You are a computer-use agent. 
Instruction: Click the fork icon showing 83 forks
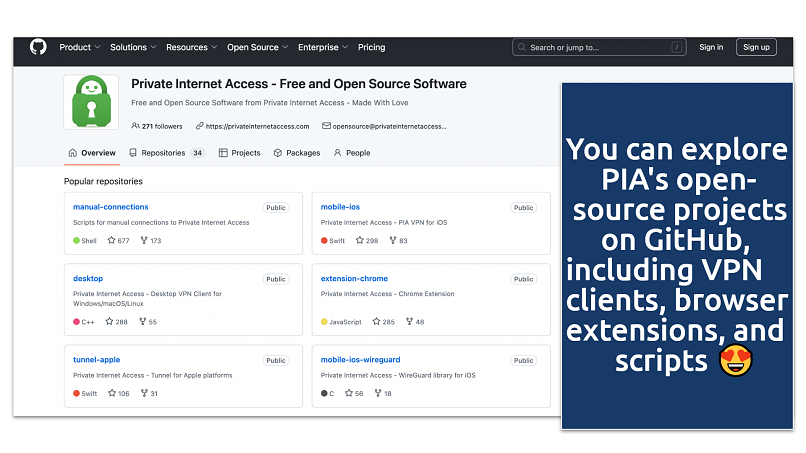coord(393,240)
